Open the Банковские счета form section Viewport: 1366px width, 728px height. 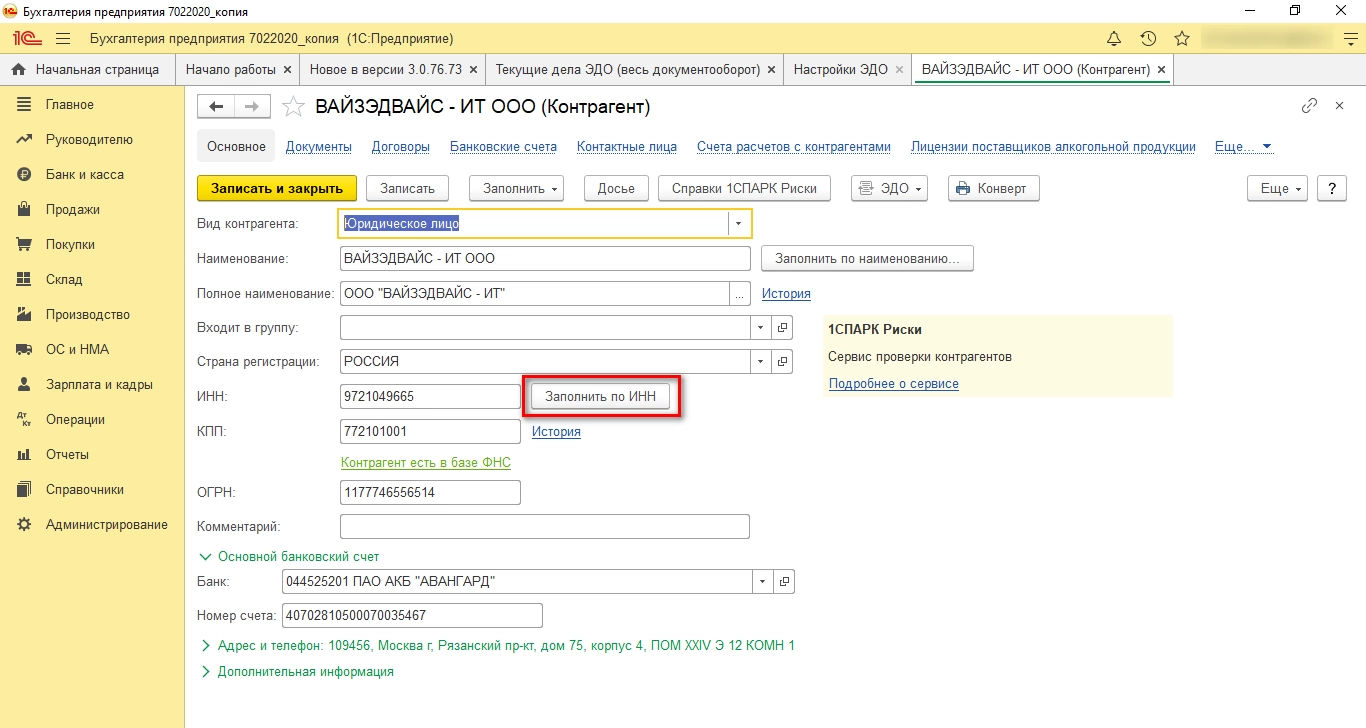point(503,147)
